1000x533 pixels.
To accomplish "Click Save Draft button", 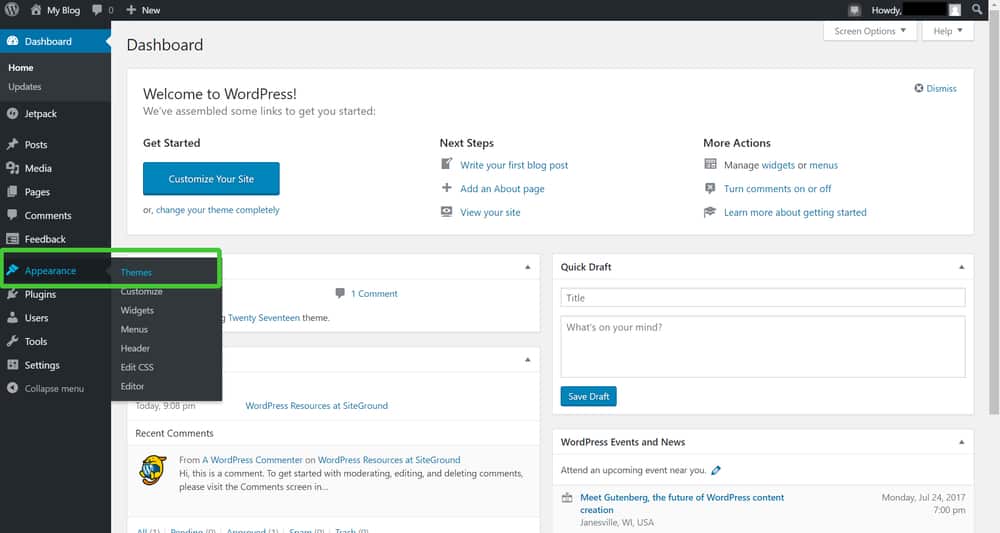I will point(589,396).
